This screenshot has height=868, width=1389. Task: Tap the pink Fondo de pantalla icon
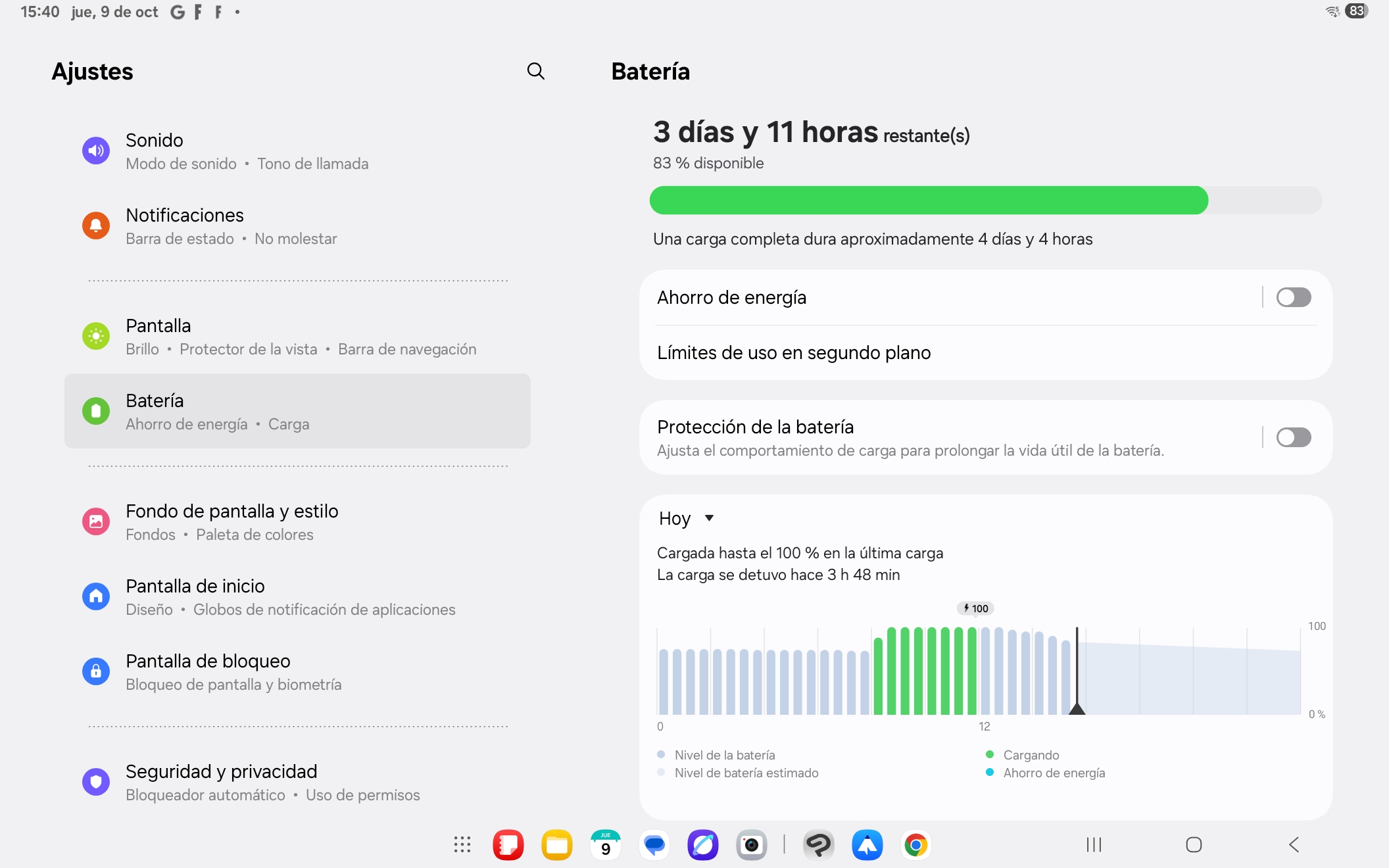[x=96, y=521]
